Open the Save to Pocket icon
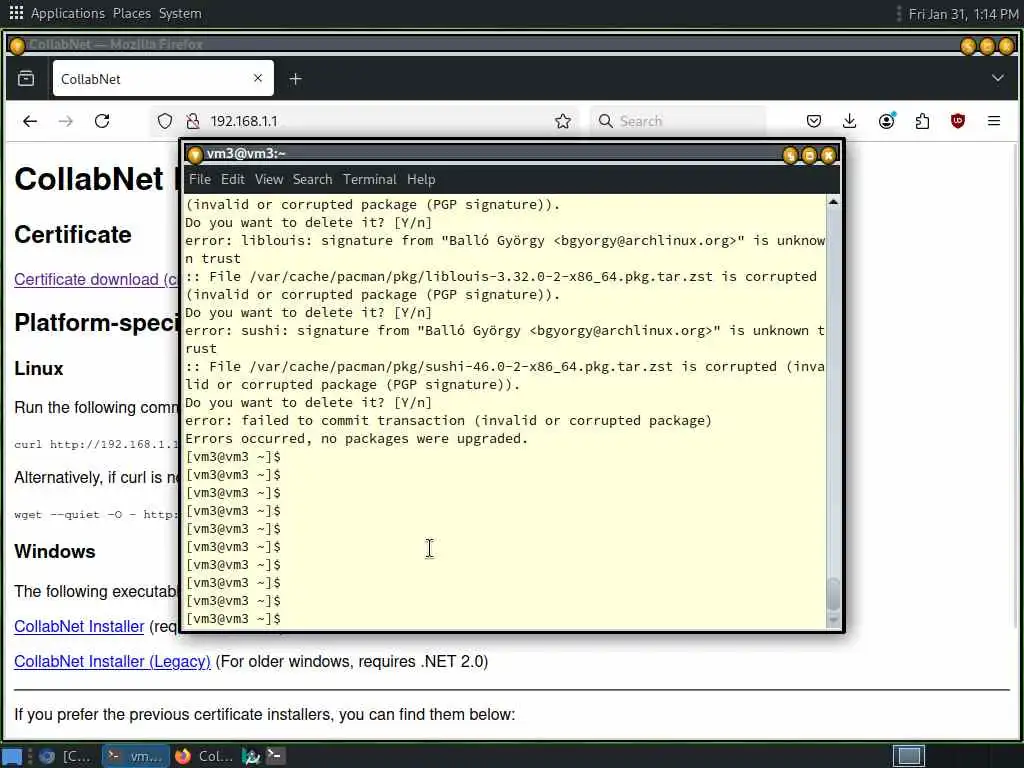The width and height of the screenshot is (1024, 768). point(814,121)
